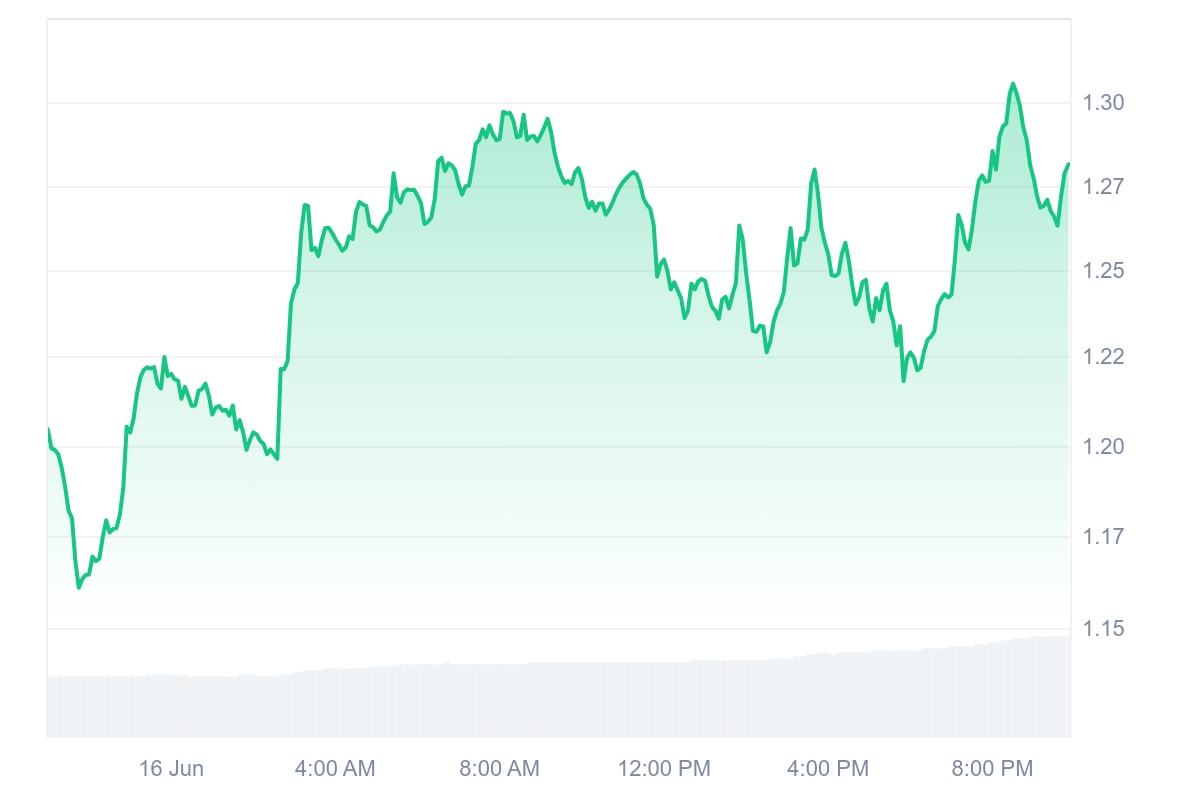The image size is (1200, 800).
Task: Select the 8:00 AM axis label
Action: point(499,769)
